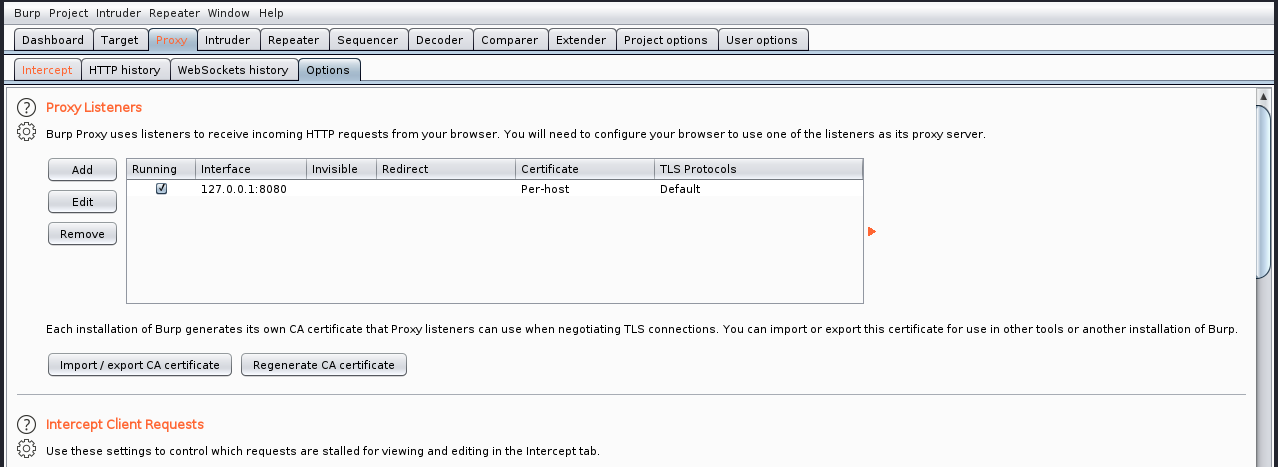
Task: Open the Burp menu
Action: click(x=27, y=13)
